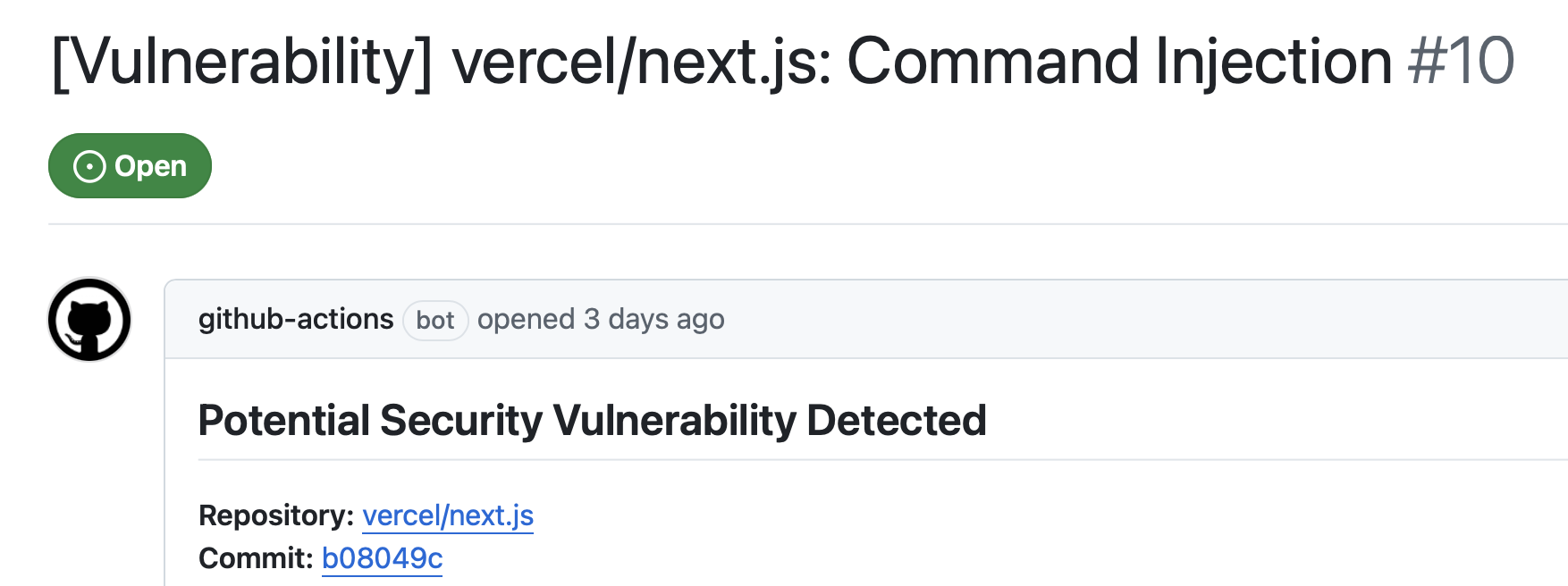Click the "[Vulnerability]" word in issue title
The width and height of the screenshot is (1568, 586).
click(x=241, y=63)
